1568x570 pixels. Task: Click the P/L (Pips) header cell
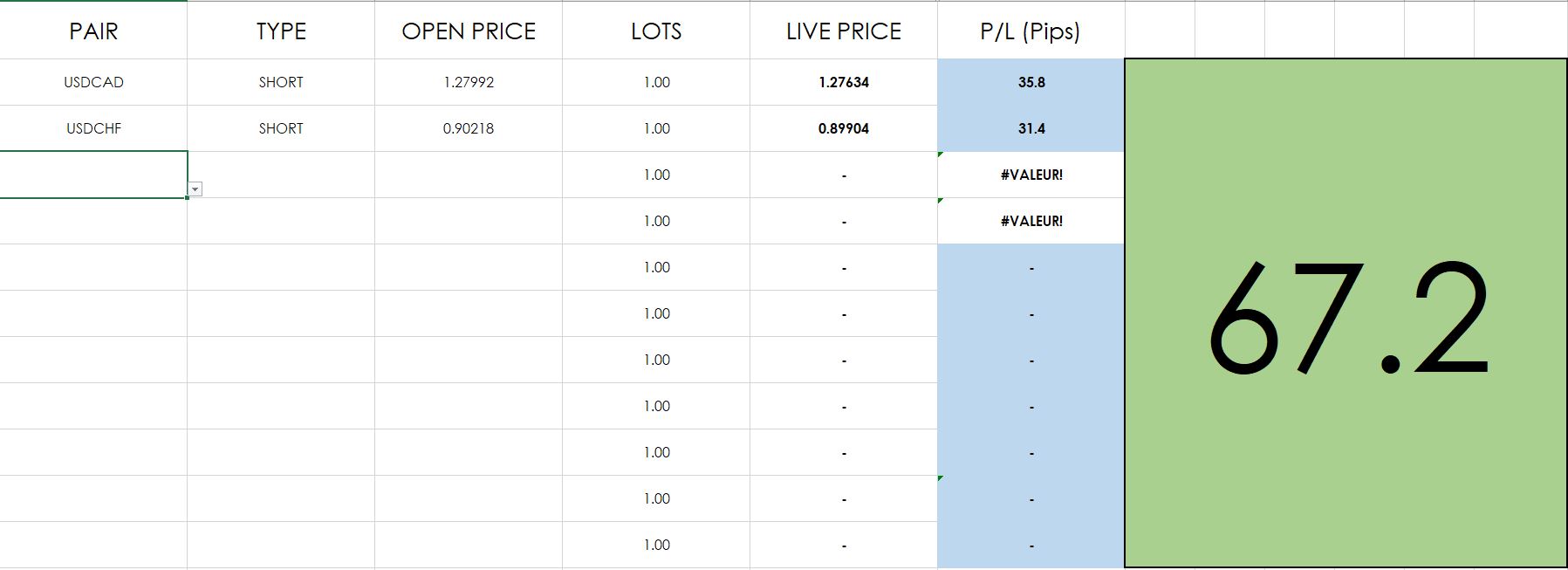coord(1030,31)
